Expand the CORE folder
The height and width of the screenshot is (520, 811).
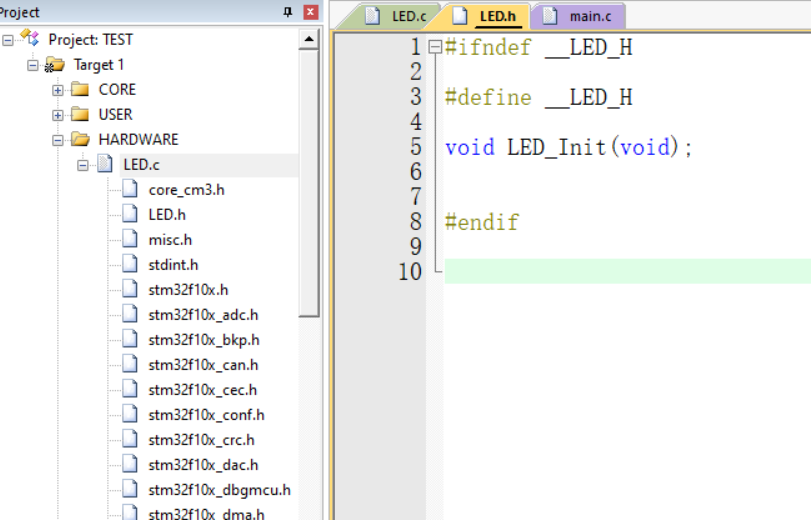click(57, 90)
